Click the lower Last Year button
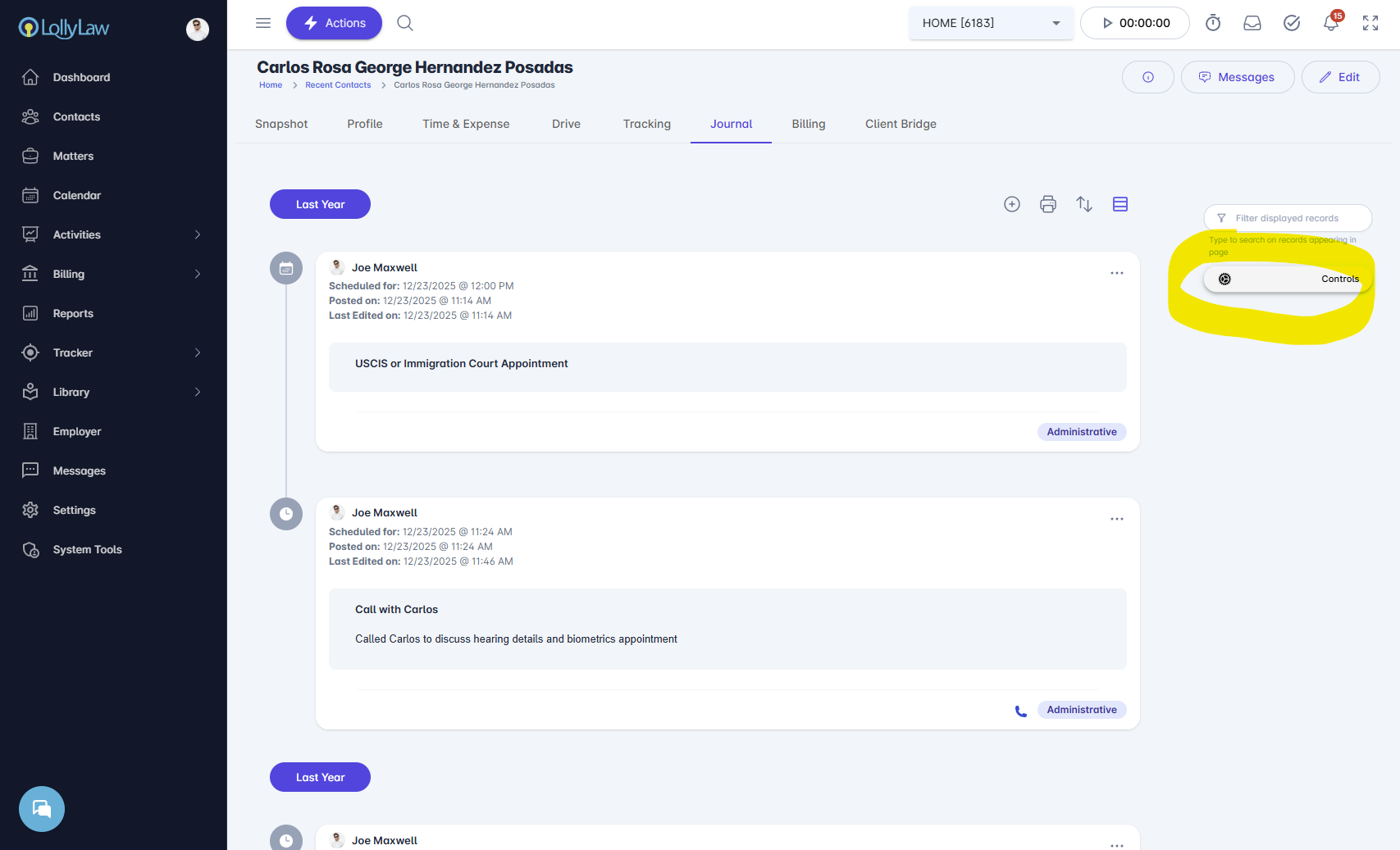The width and height of the screenshot is (1400, 850). [320, 777]
